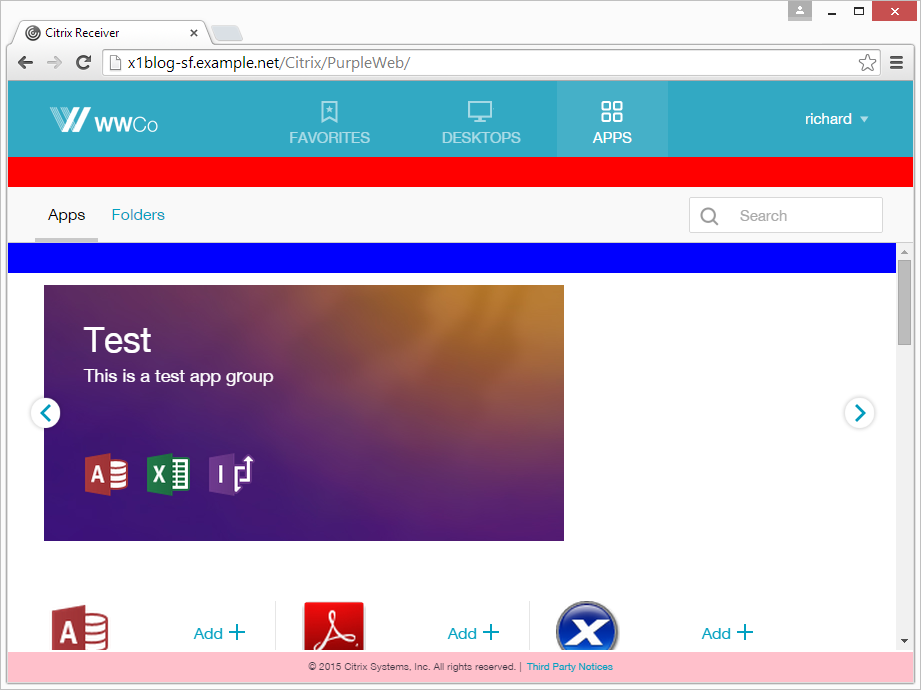Screen dimensions: 921x690
Task: Click the WWCo logo
Action: click(x=104, y=120)
